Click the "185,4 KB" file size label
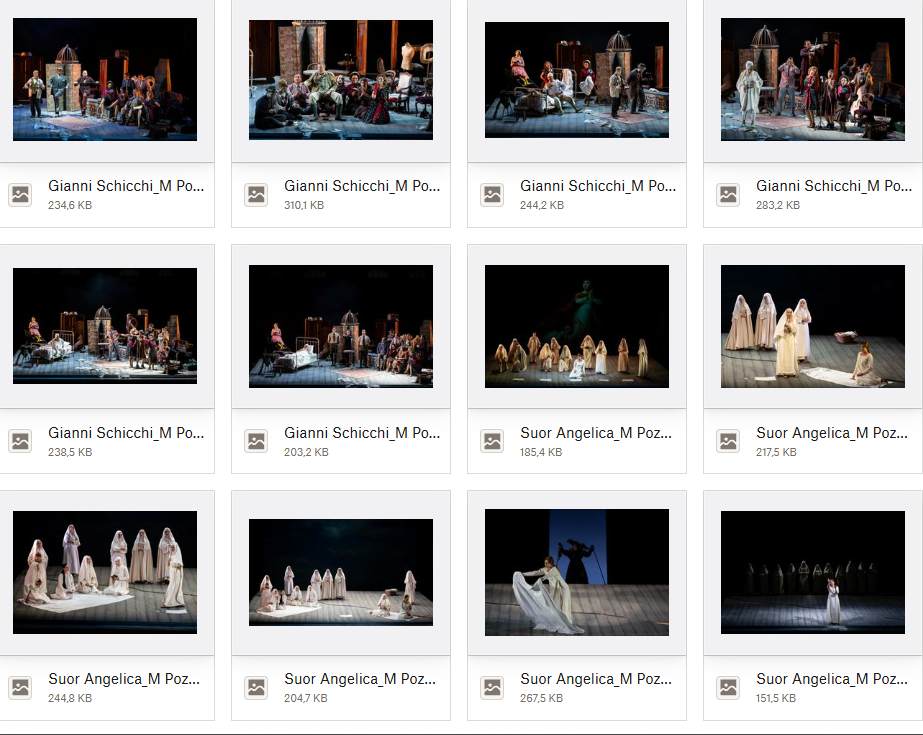Image resolution: width=923 pixels, height=735 pixels. click(x=541, y=453)
